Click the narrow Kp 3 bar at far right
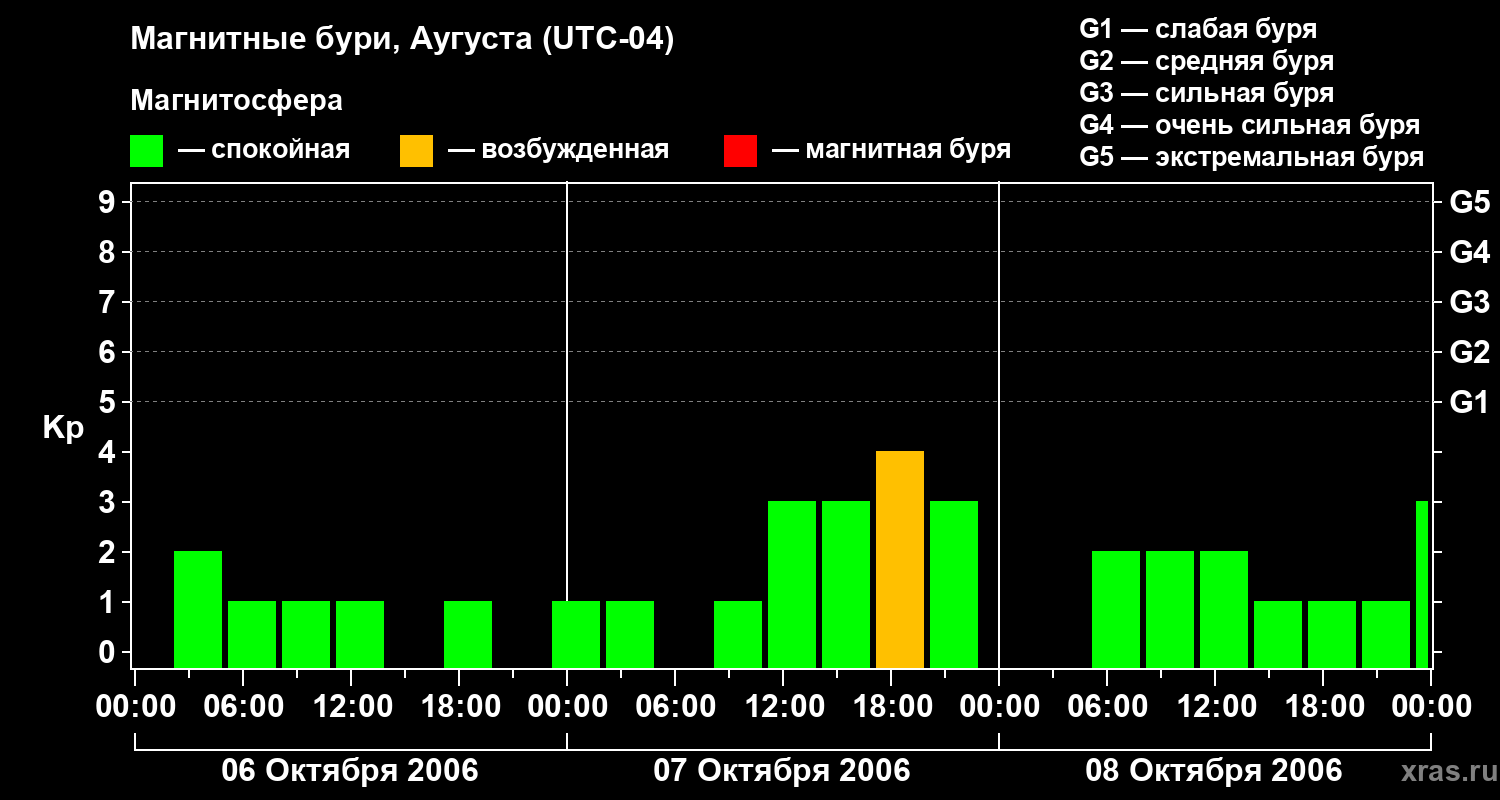The height and width of the screenshot is (800, 1500). (x=1422, y=585)
